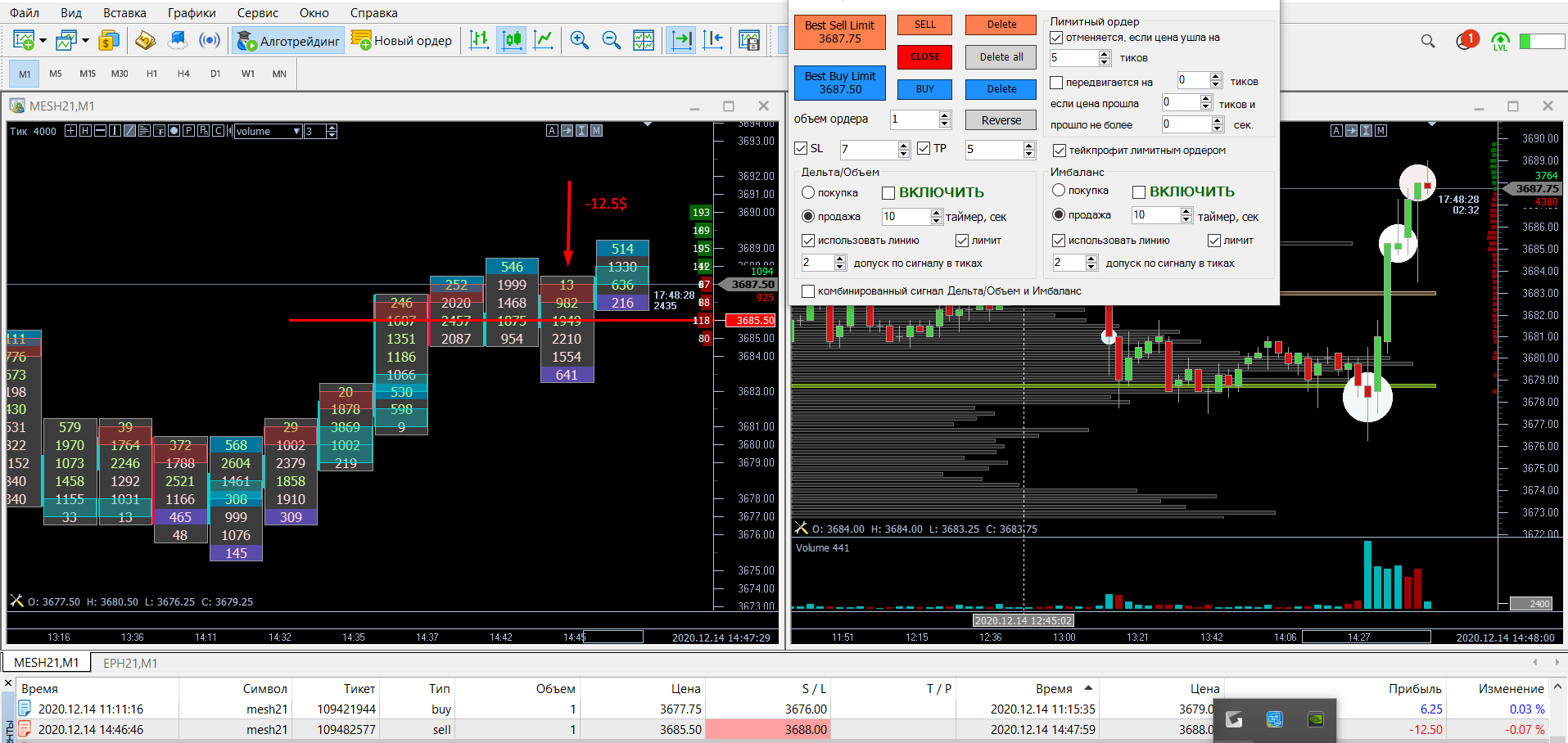Enable the combined Дельта/Объем и Имбаланс signal checkbox
Screen dimensions: 1568x743
[x=808, y=291]
